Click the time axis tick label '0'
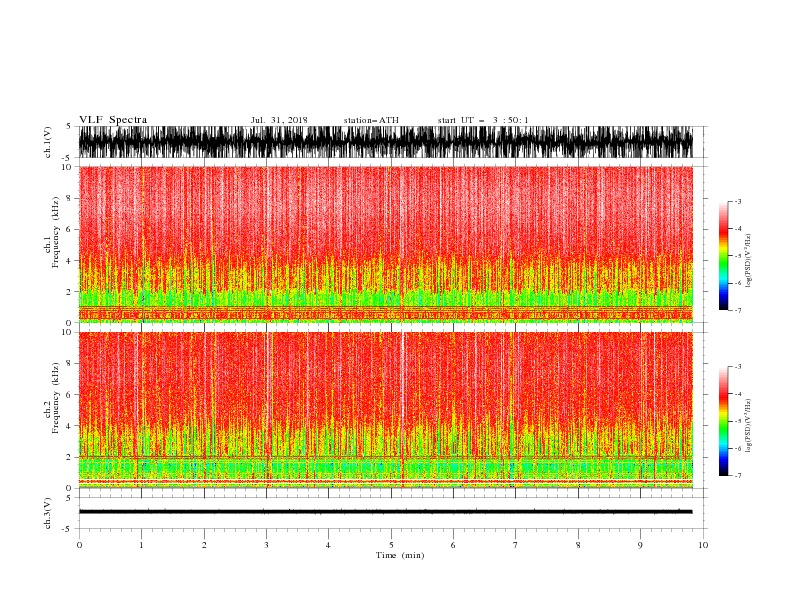This screenshot has height=612, width=792. 79,545
